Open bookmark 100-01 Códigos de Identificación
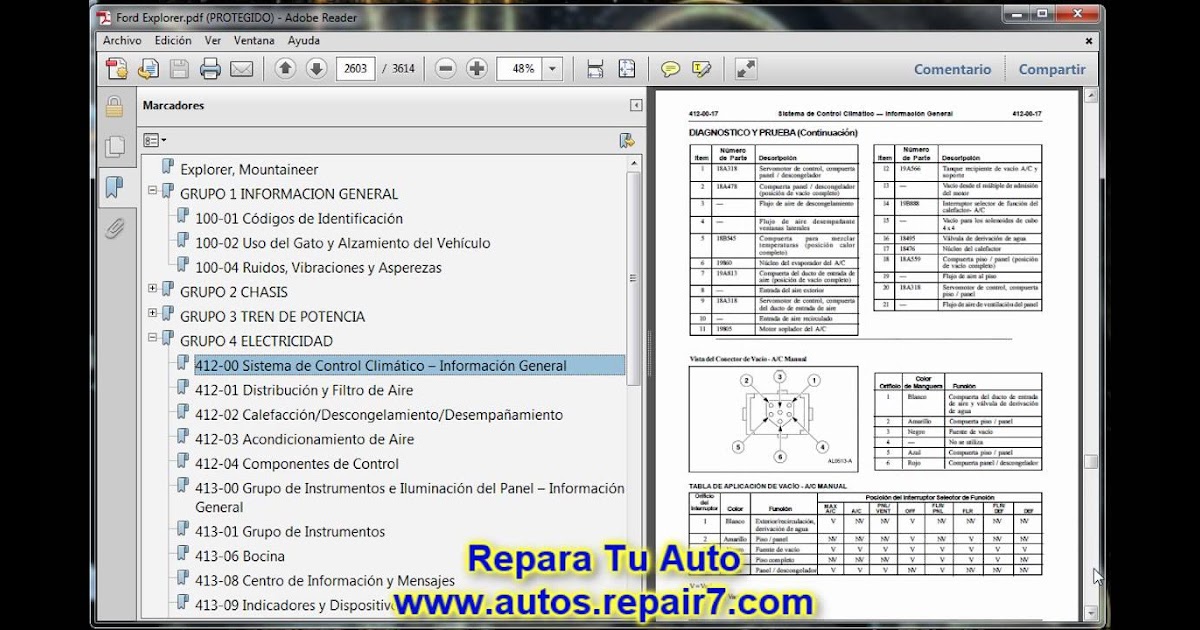 click(x=299, y=219)
